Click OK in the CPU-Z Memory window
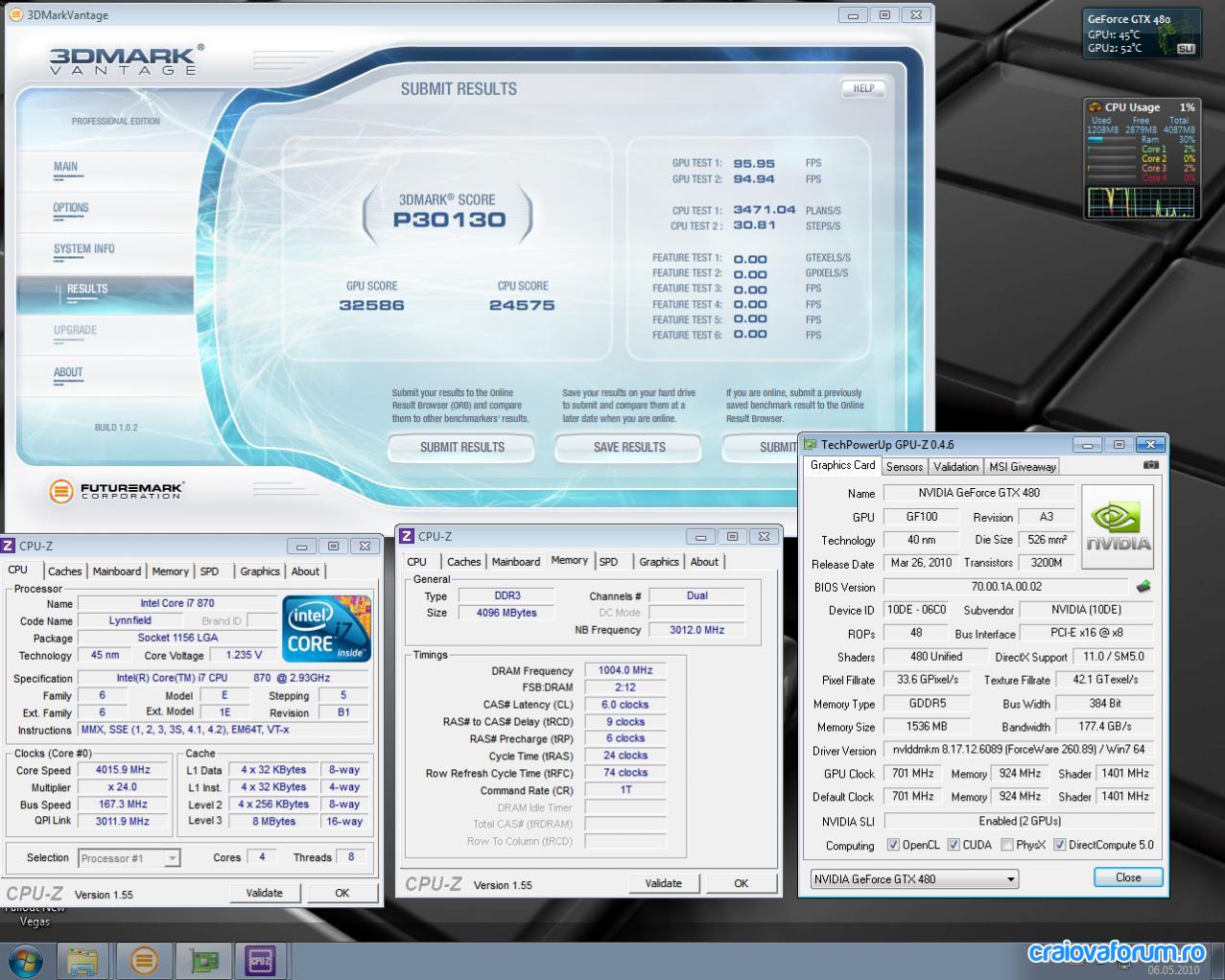Screen dimensions: 1225x980 [742, 883]
